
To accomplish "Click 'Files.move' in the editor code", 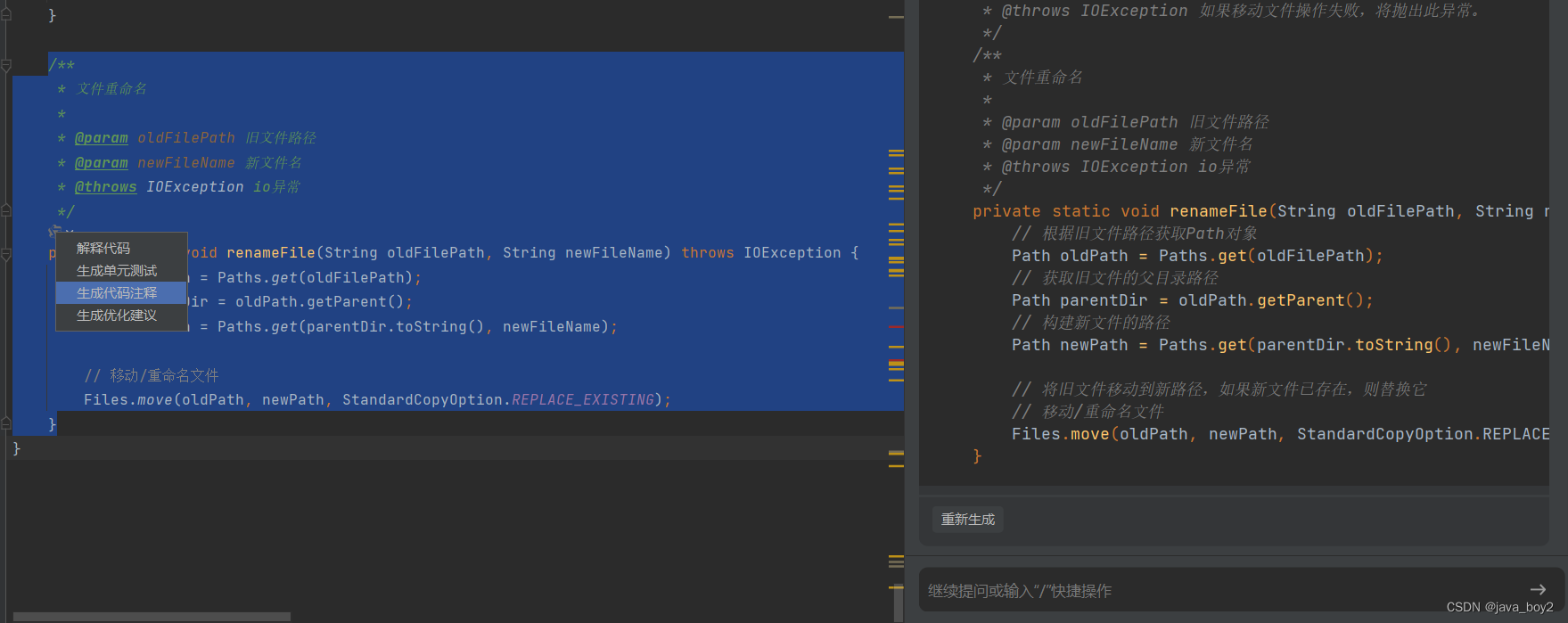I will click(x=128, y=400).
